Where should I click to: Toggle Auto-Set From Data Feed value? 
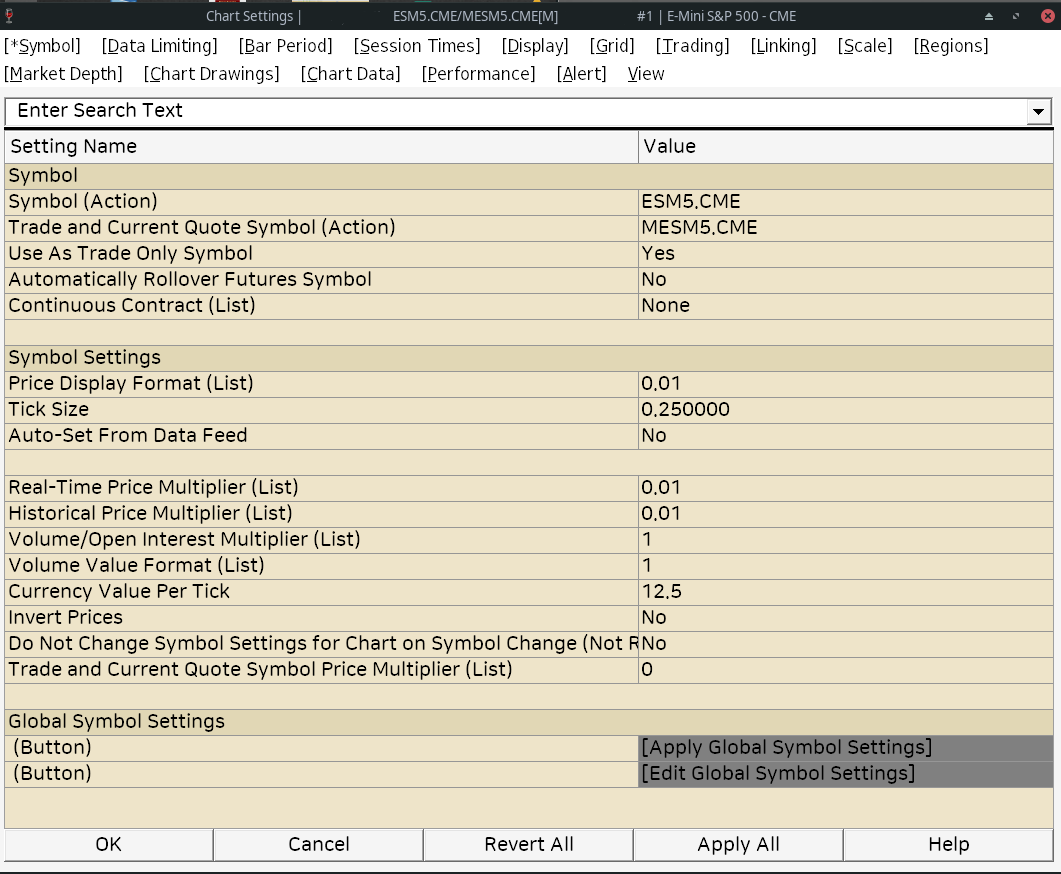846,436
